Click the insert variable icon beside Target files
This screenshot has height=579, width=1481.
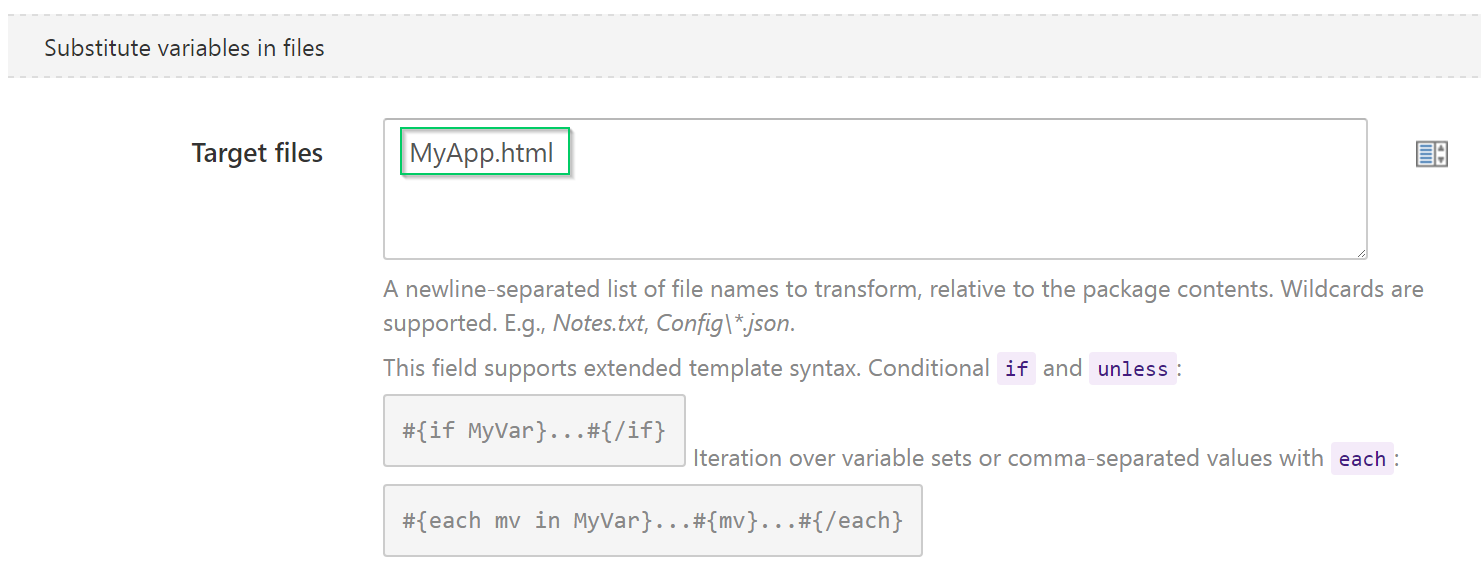coord(1431,154)
